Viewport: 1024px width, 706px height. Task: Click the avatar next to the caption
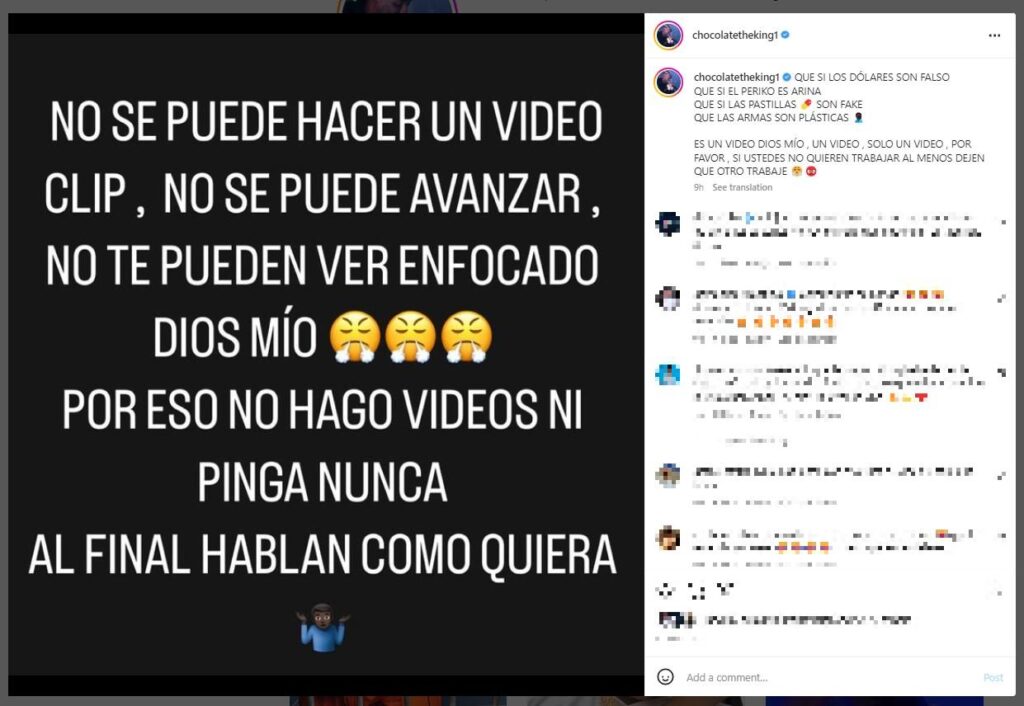click(668, 83)
